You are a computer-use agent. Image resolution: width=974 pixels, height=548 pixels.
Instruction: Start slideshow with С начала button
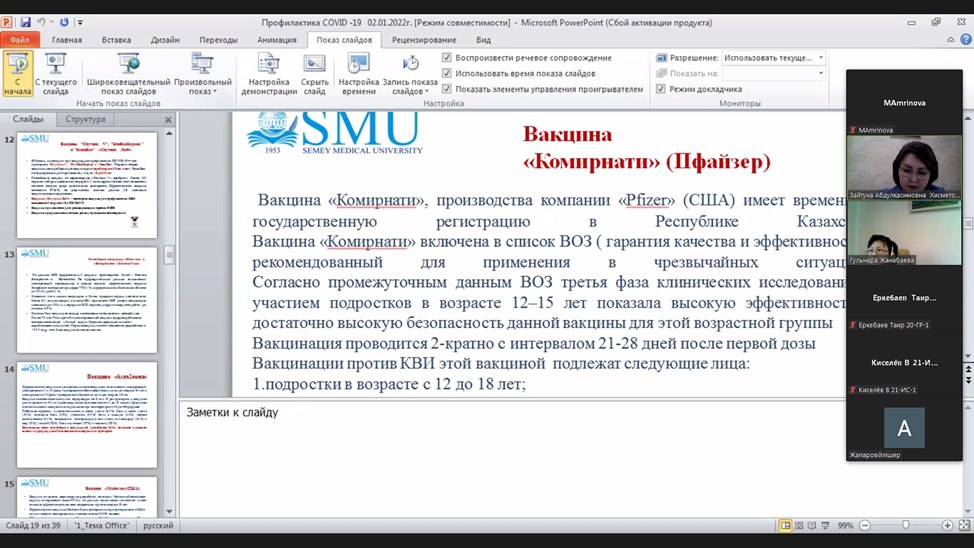17,74
